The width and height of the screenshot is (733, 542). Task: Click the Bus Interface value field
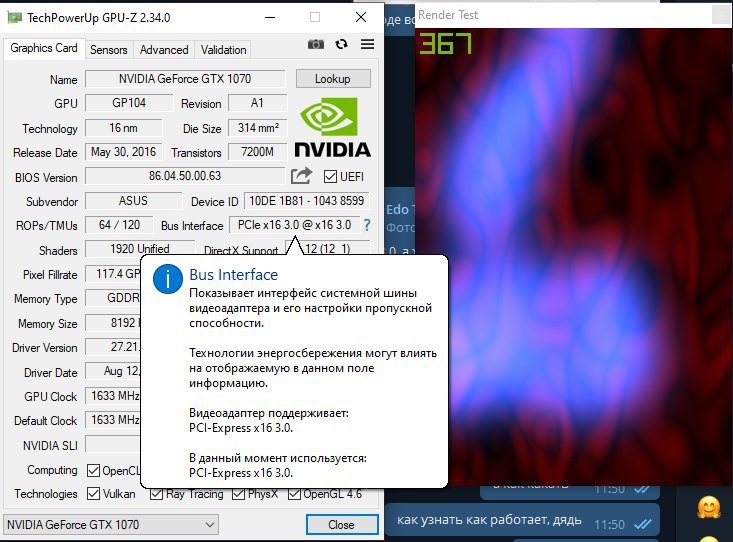294,225
